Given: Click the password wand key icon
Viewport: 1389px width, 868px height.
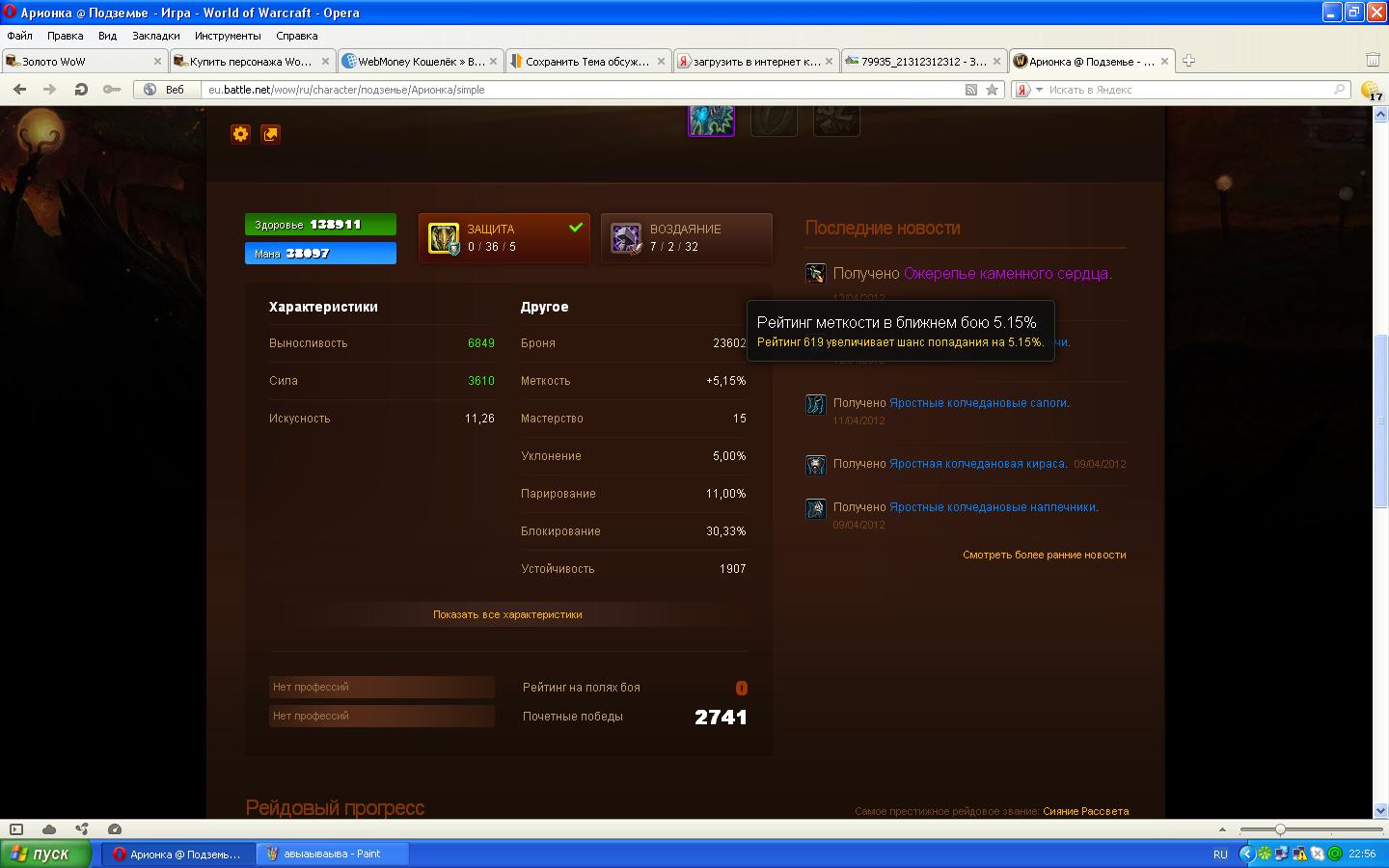Looking at the screenshot, I should coord(113,89).
